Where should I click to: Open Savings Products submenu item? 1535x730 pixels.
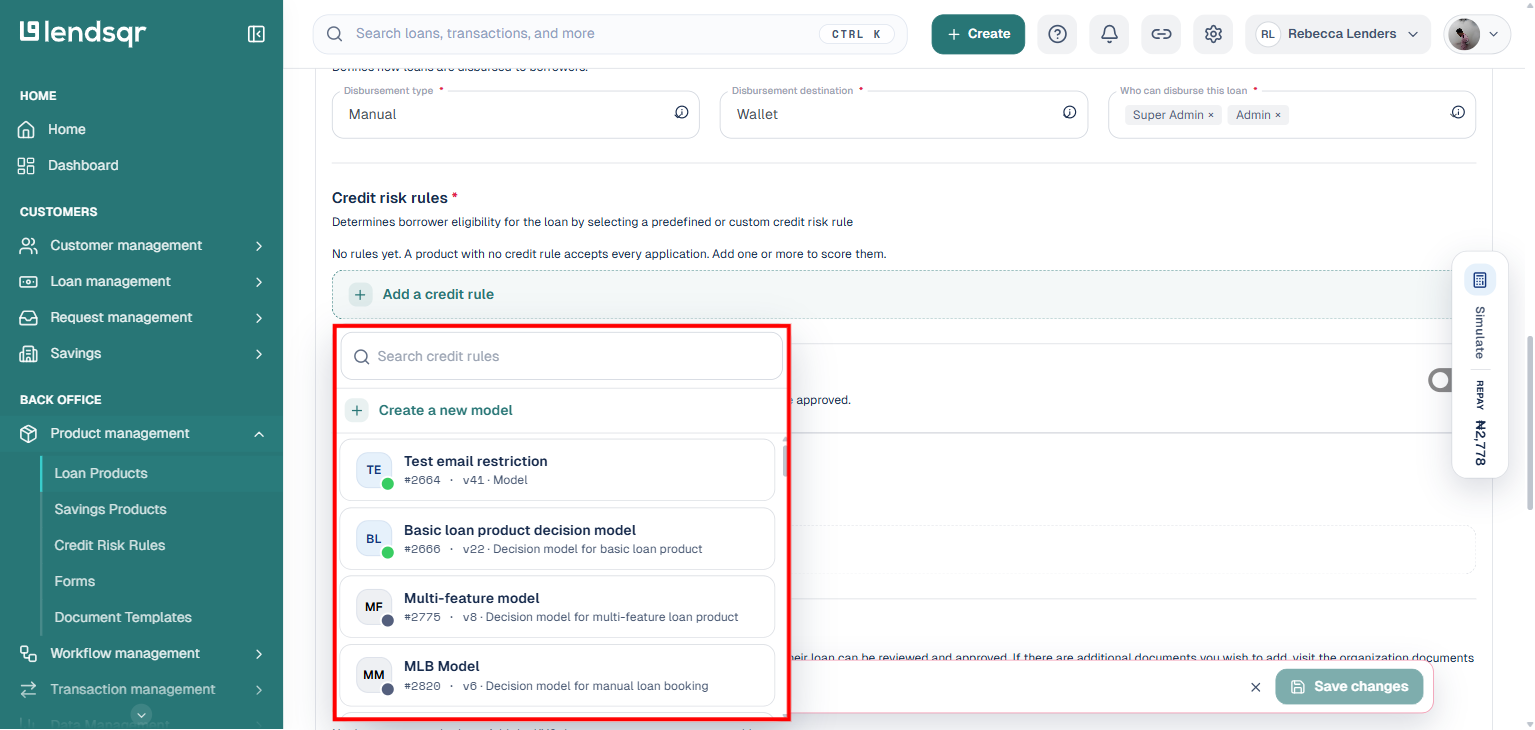coord(110,509)
